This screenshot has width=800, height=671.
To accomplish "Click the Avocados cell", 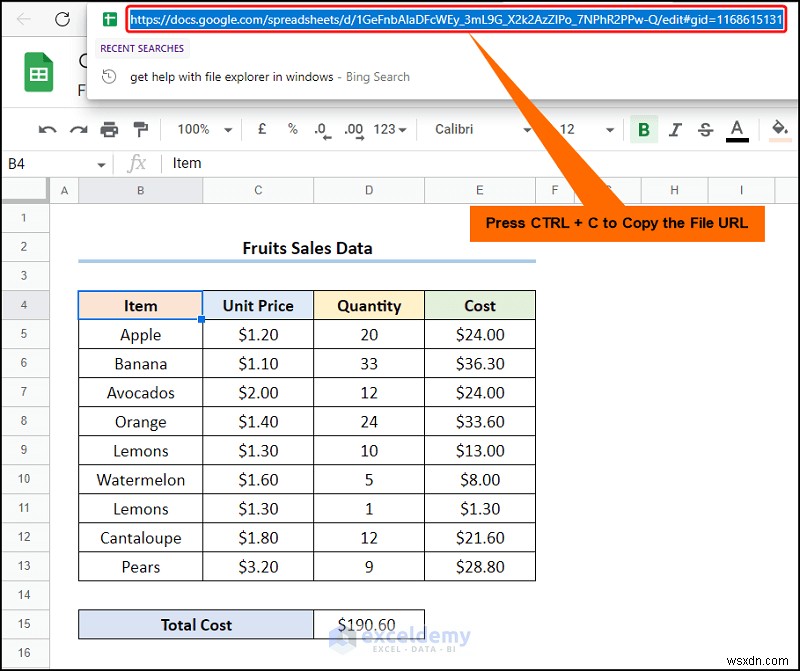I will 140,393.
